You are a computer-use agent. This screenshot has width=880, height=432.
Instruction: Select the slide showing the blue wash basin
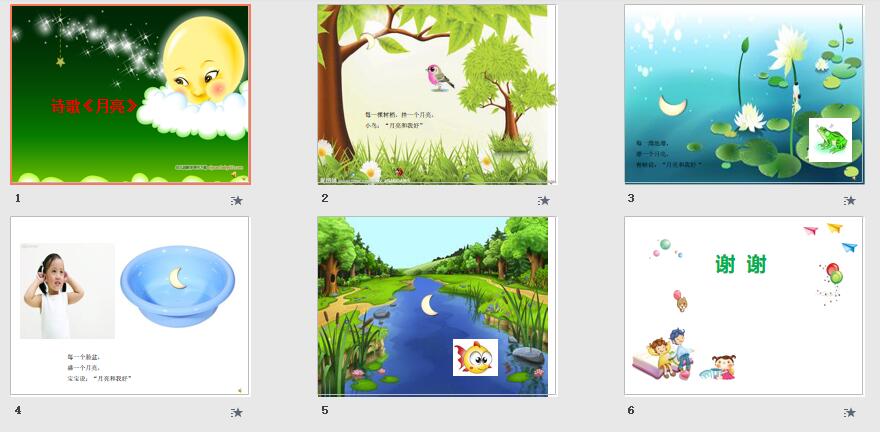coord(130,306)
